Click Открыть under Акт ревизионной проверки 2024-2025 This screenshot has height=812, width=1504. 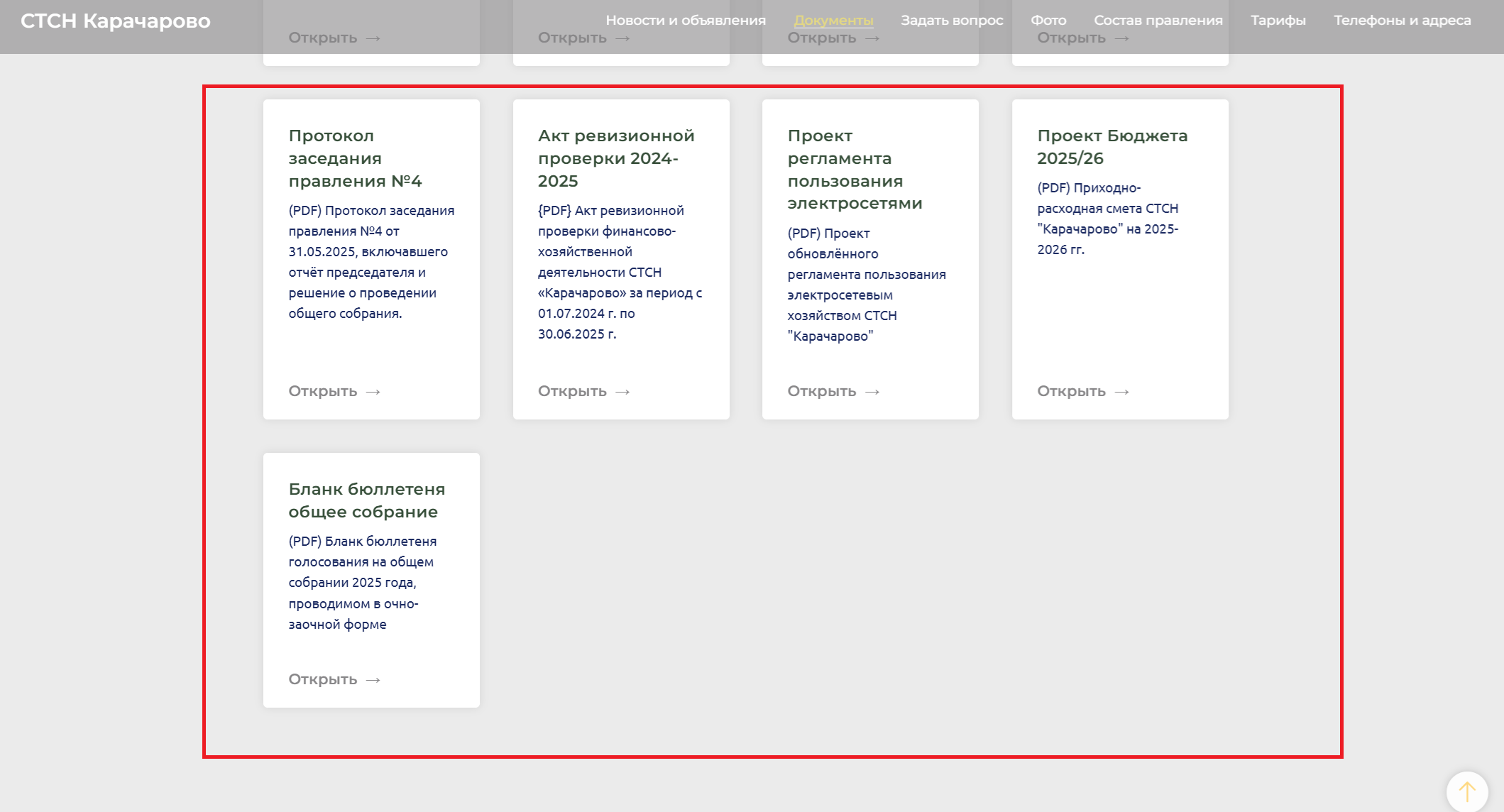[x=583, y=391]
